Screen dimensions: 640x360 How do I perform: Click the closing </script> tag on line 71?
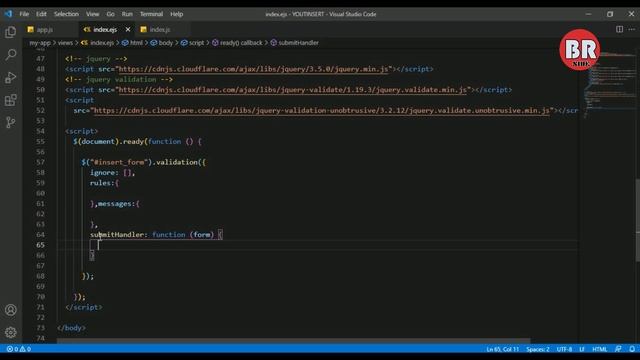click(84, 307)
